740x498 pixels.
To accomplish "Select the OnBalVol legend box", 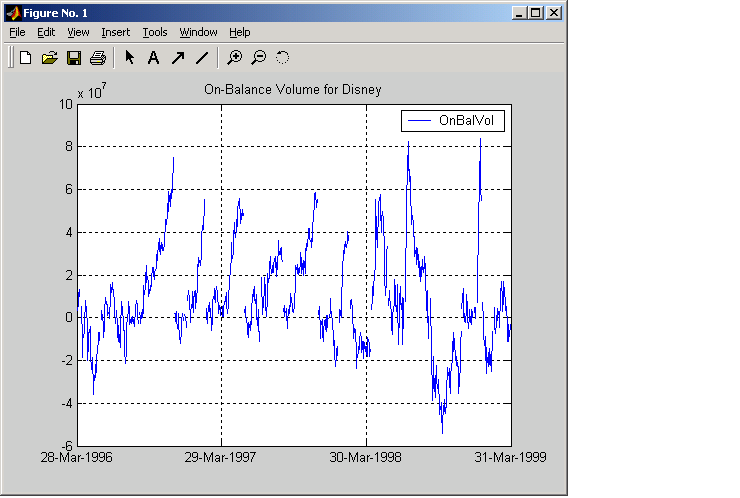I will pyautogui.click(x=453, y=121).
